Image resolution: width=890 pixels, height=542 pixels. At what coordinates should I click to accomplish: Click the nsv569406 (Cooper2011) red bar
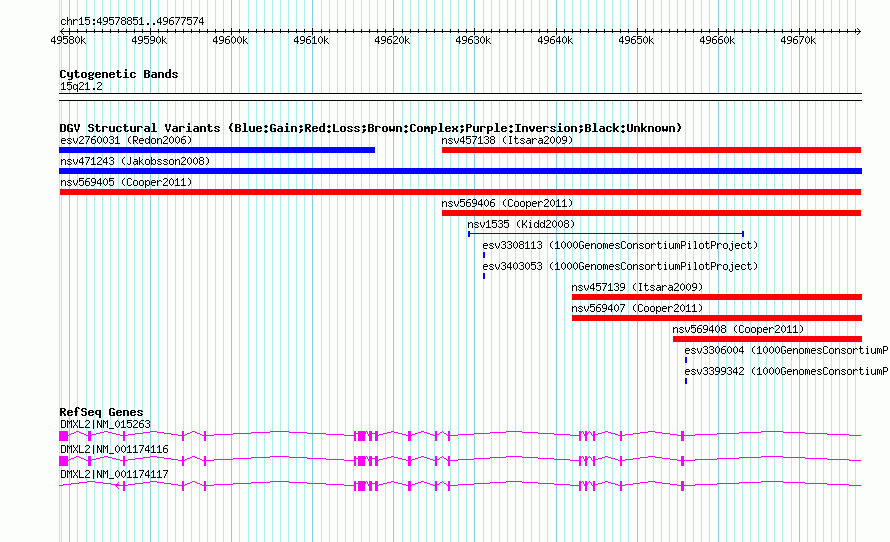(652, 213)
